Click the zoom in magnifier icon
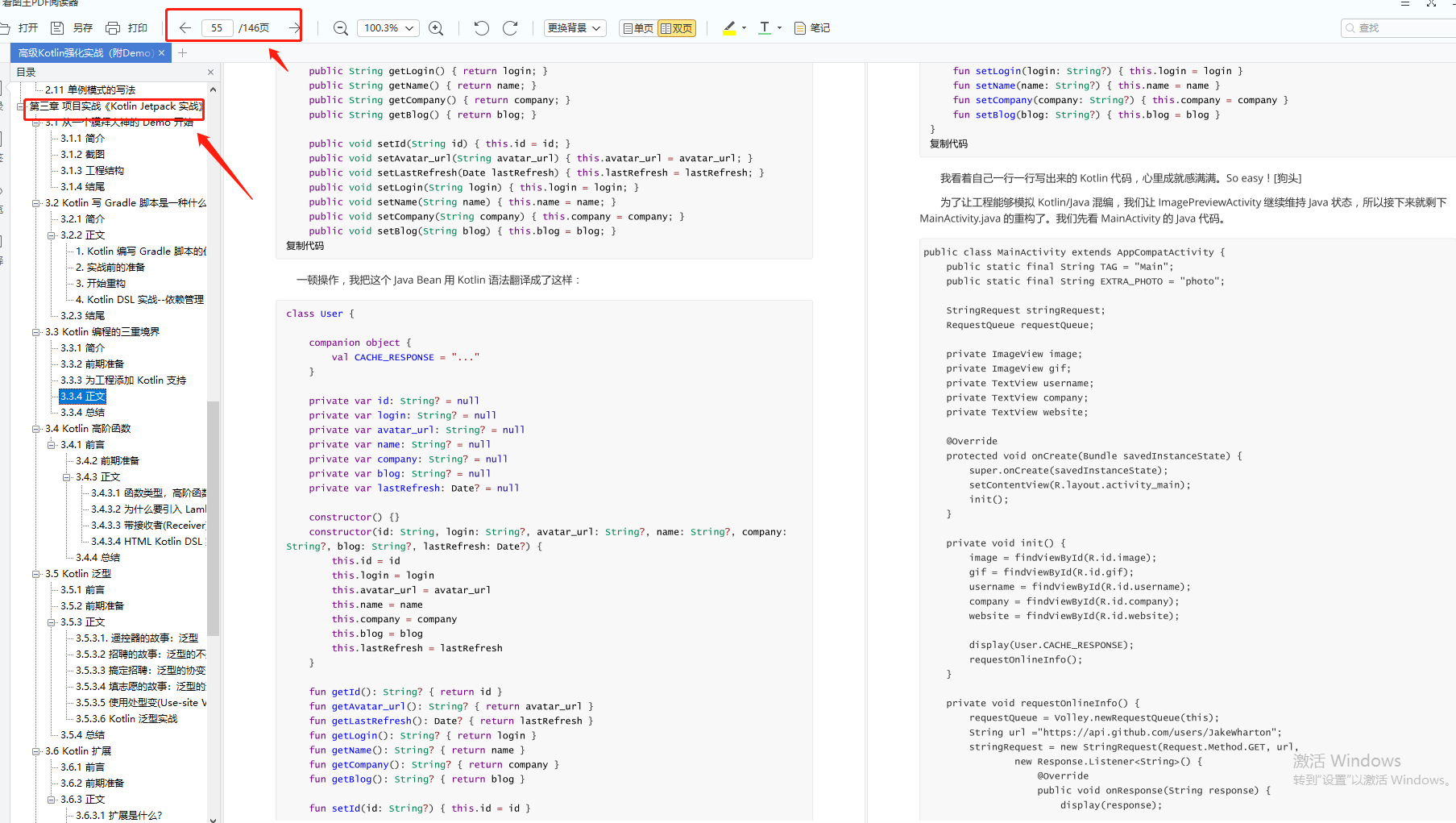The width and height of the screenshot is (1456, 823). 436,28
